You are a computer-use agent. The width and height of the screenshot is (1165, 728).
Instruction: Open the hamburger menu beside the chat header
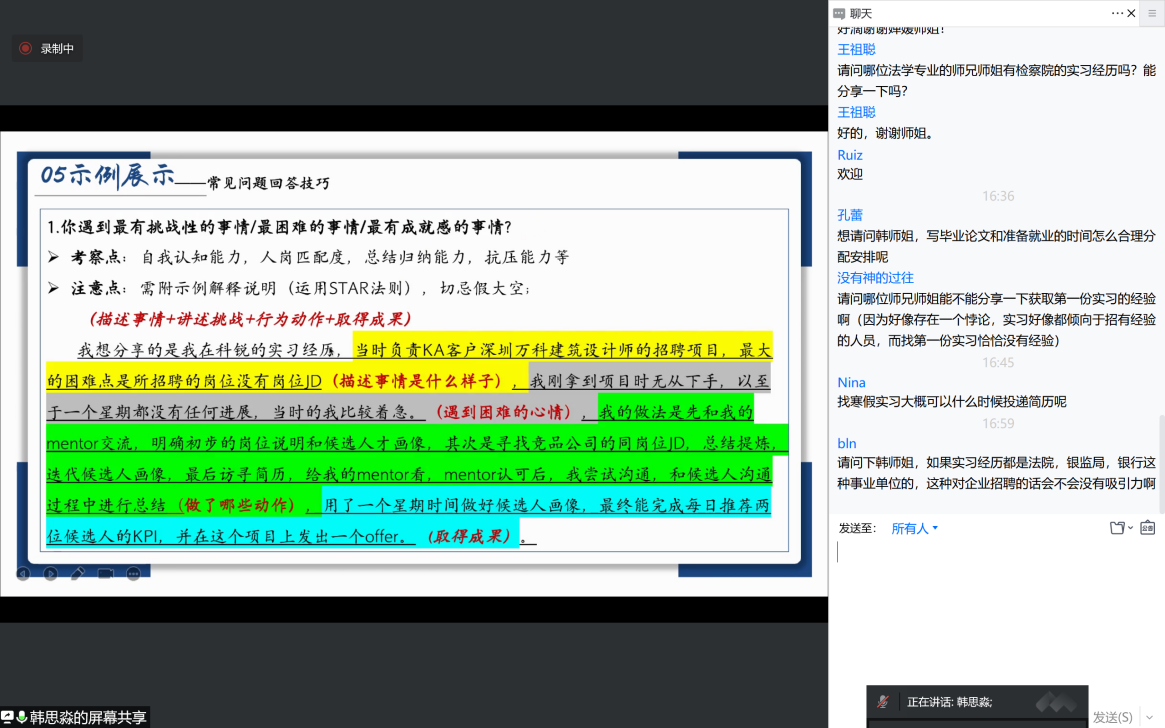[x=1152, y=13]
